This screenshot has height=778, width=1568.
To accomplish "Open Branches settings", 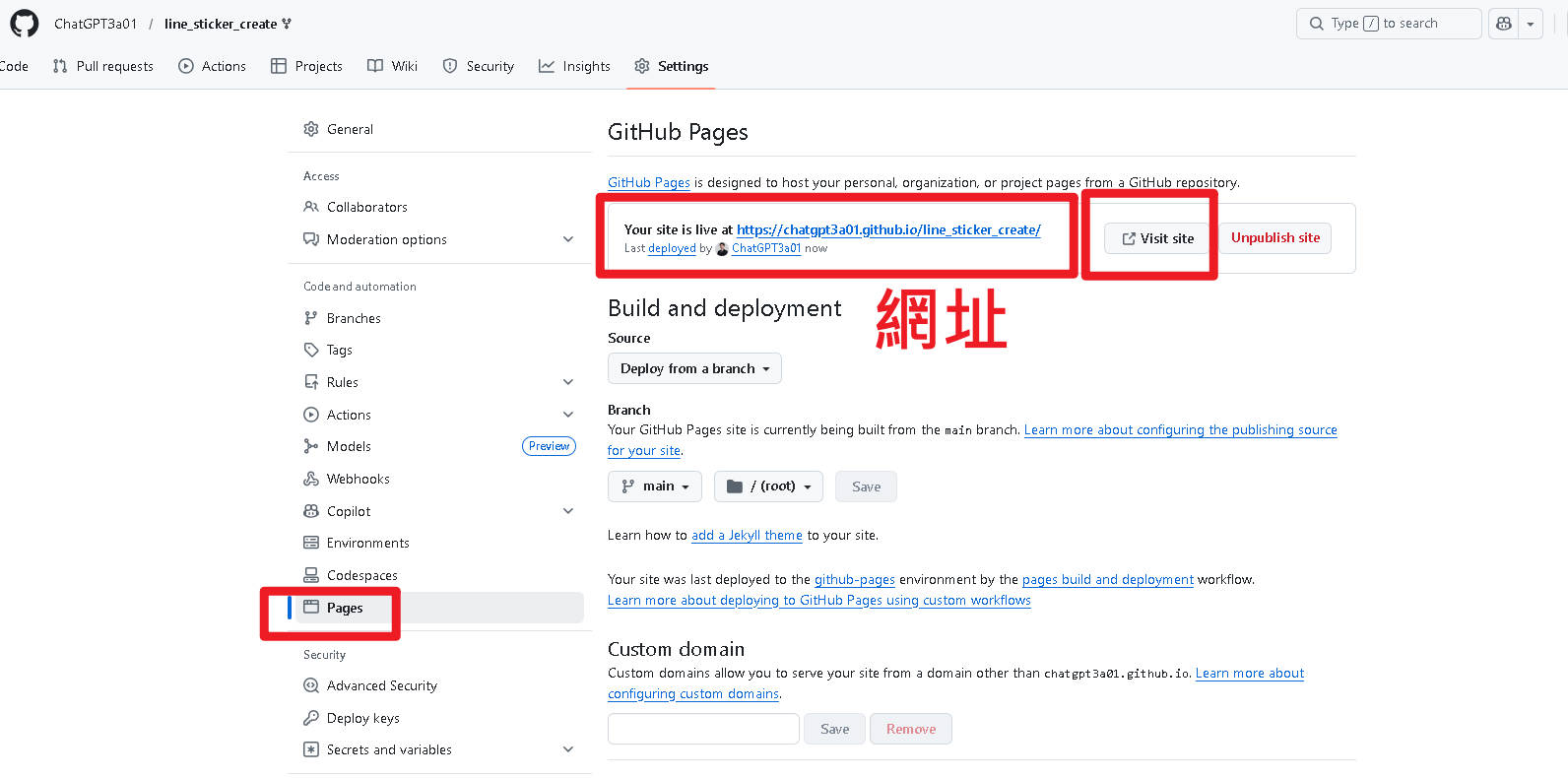I will click(439, 318).
